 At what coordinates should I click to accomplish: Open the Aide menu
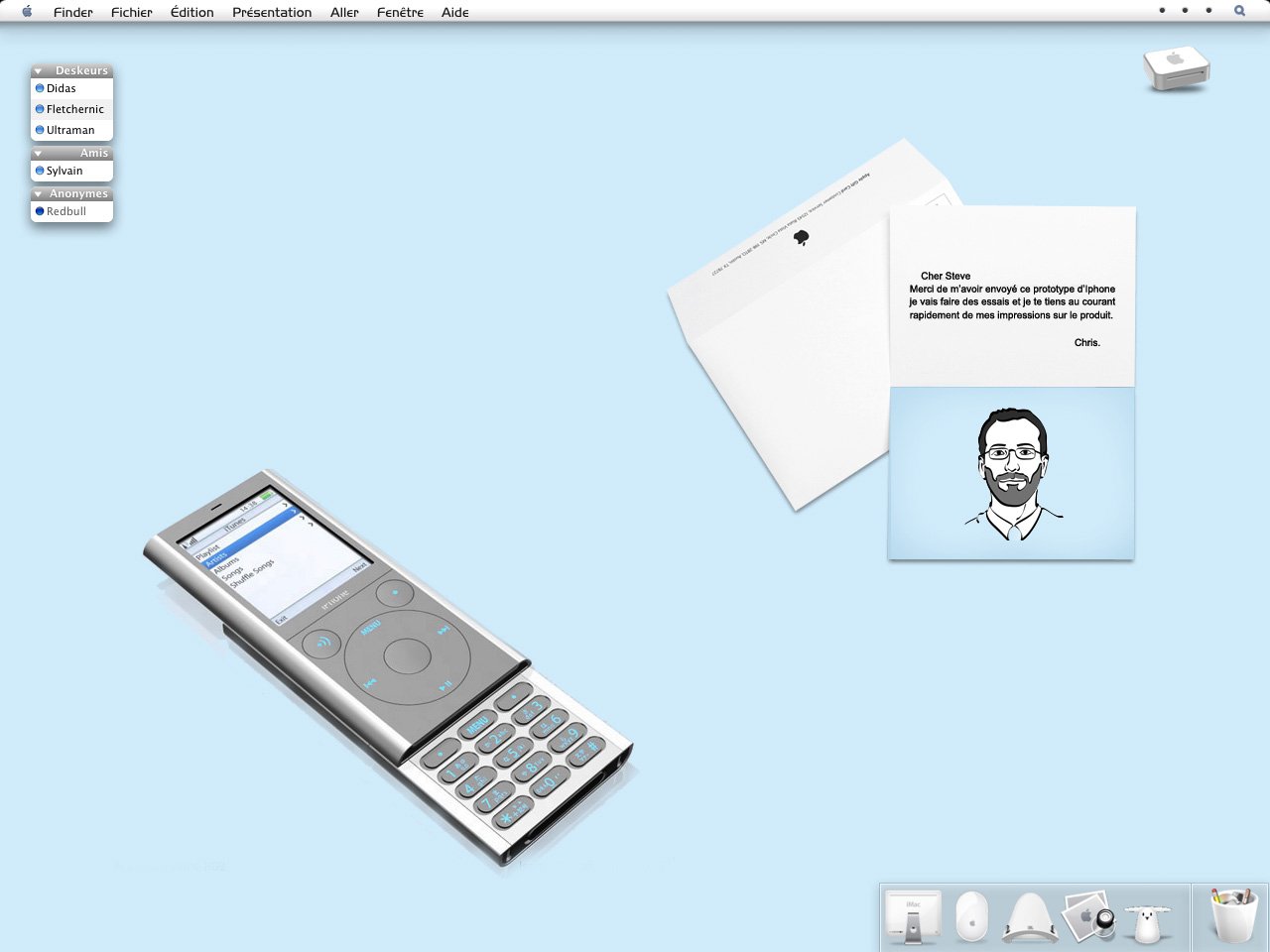[x=455, y=12]
